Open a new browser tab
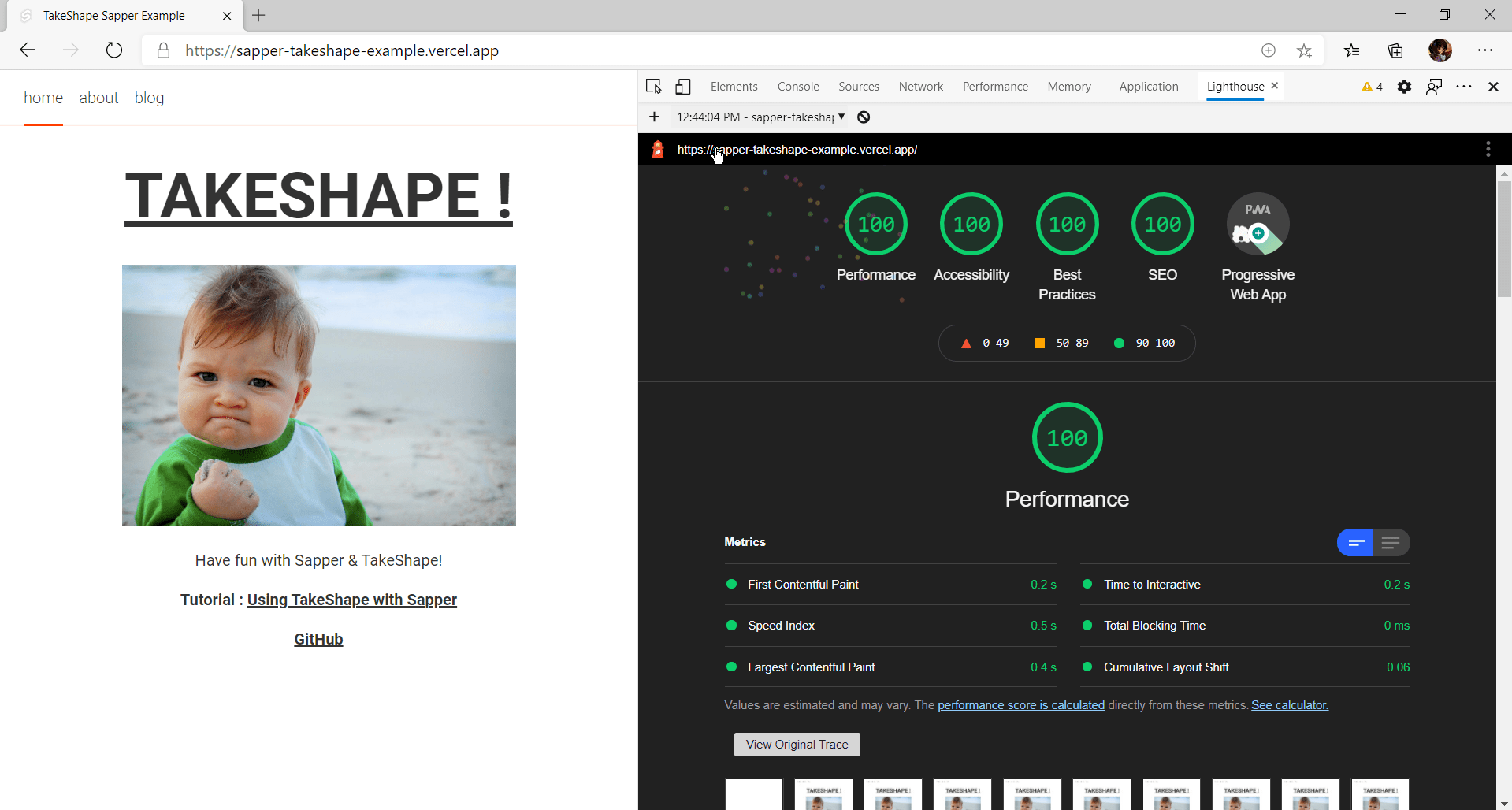Viewport: 1512px width, 810px height. point(258,15)
